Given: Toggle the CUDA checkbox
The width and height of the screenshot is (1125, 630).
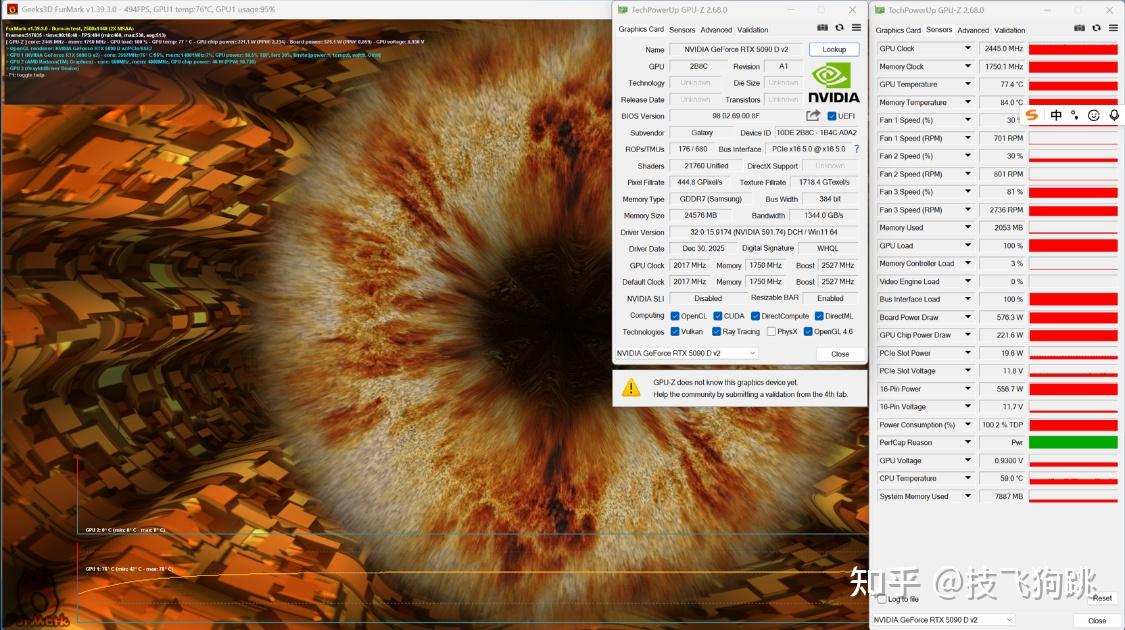Looking at the screenshot, I should tap(717, 316).
